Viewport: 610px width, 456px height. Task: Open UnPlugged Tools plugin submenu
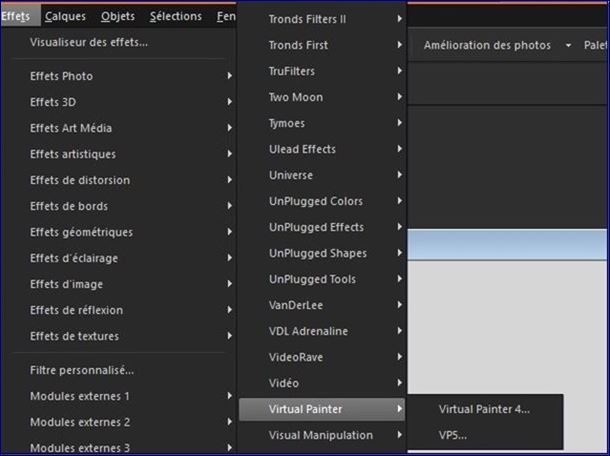click(x=322, y=279)
